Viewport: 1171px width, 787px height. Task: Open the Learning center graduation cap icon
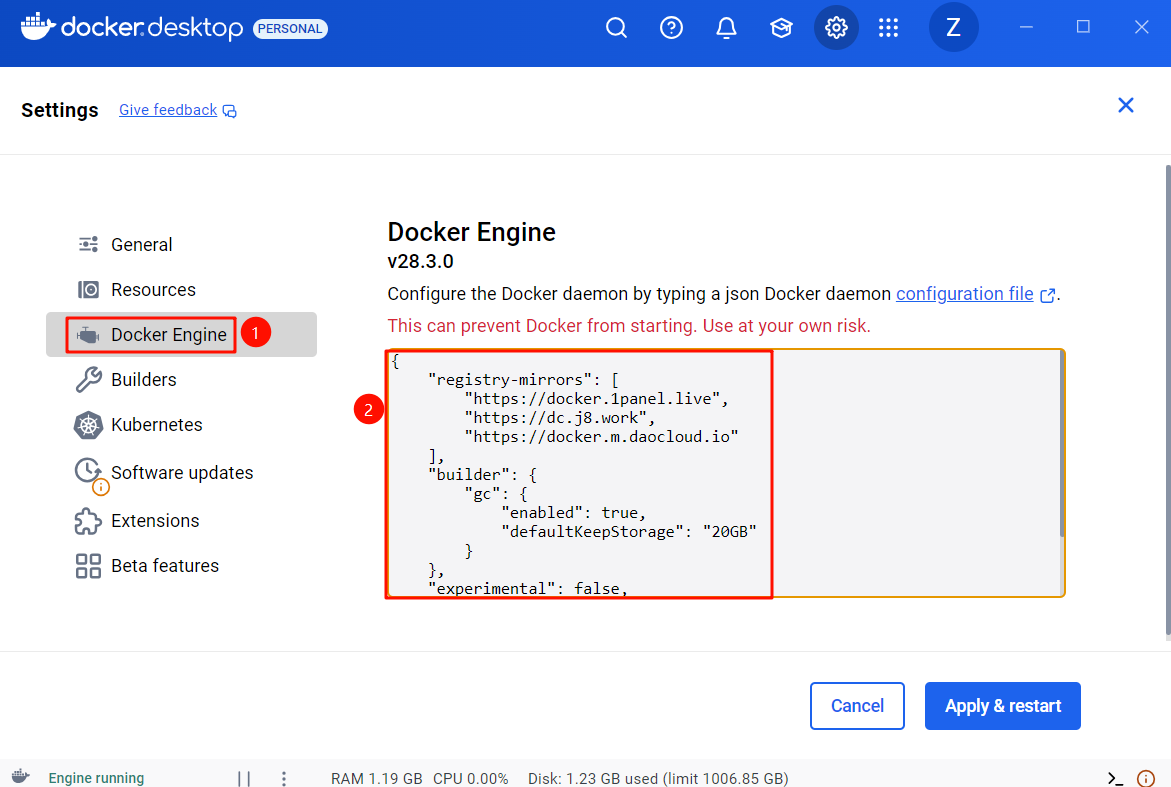(781, 28)
